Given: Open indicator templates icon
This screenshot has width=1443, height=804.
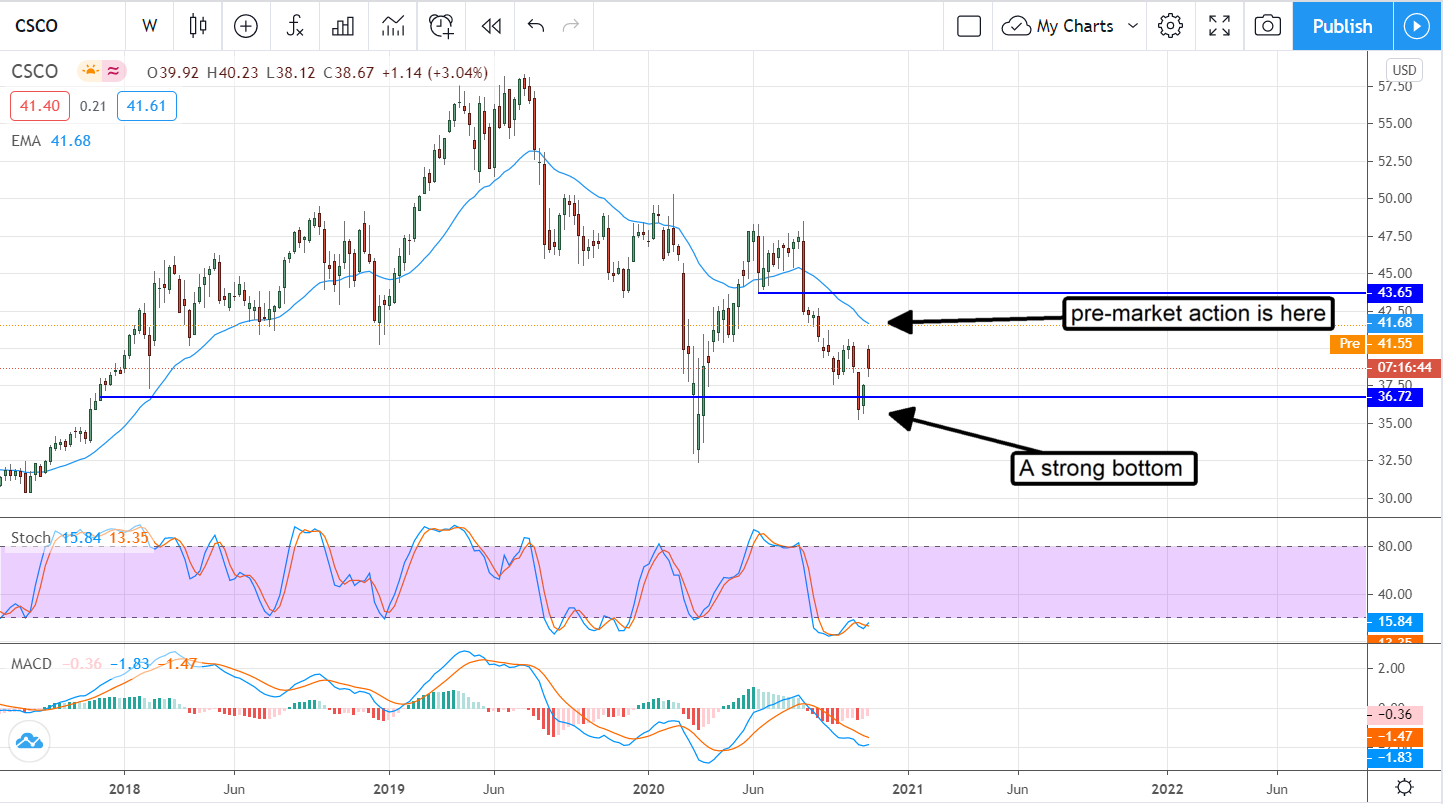Looking at the screenshot, I should point(392,26).
